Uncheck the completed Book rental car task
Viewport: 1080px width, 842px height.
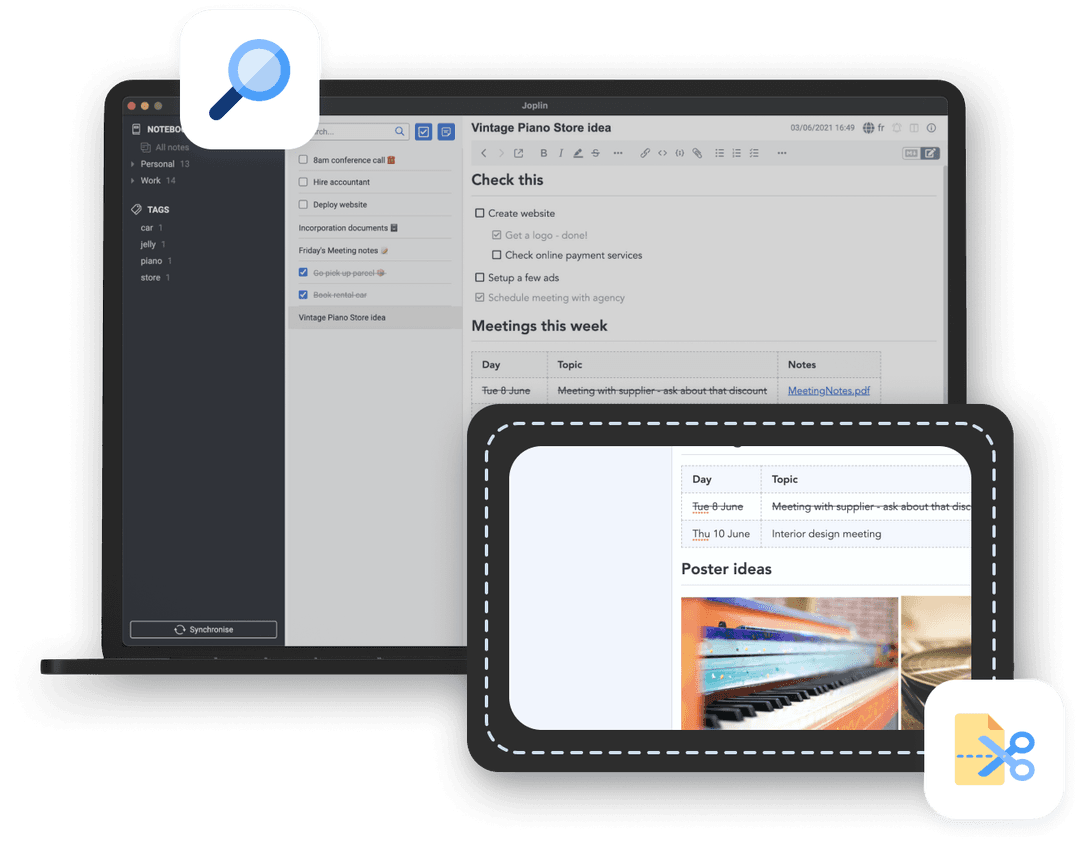click(303, 294)
